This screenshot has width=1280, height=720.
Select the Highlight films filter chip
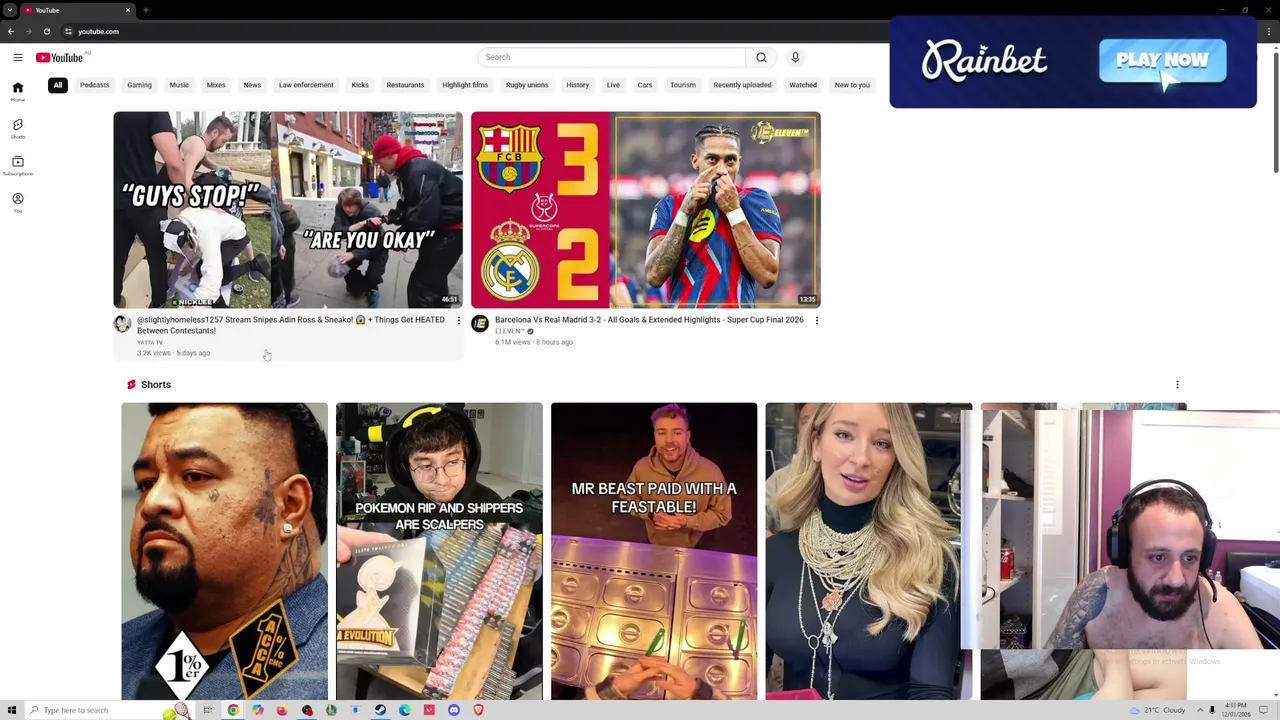tap(465, 85)
